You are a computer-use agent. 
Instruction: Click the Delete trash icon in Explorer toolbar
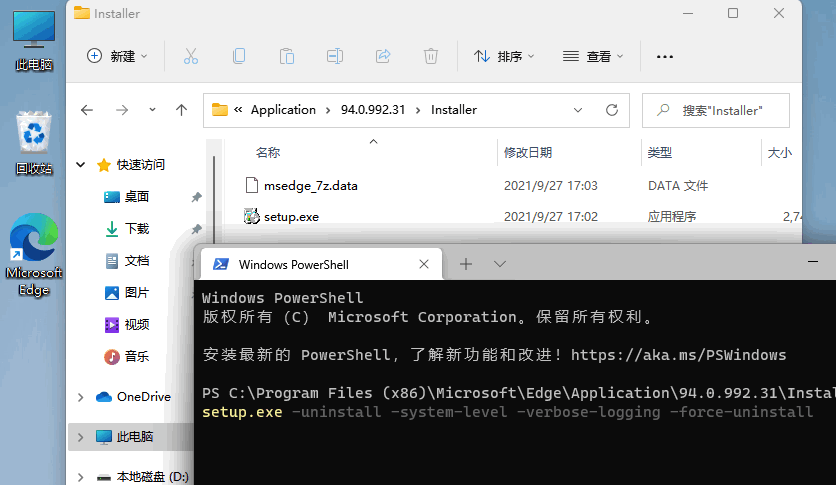[431, 56]
